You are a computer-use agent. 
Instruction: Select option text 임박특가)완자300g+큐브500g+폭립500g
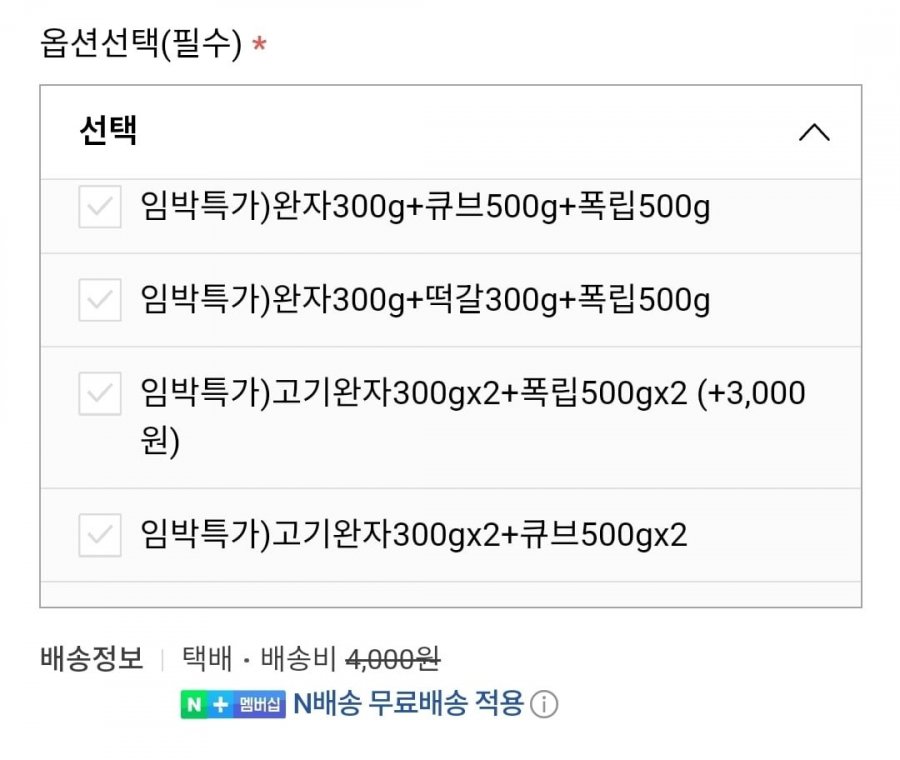(425, 207)
